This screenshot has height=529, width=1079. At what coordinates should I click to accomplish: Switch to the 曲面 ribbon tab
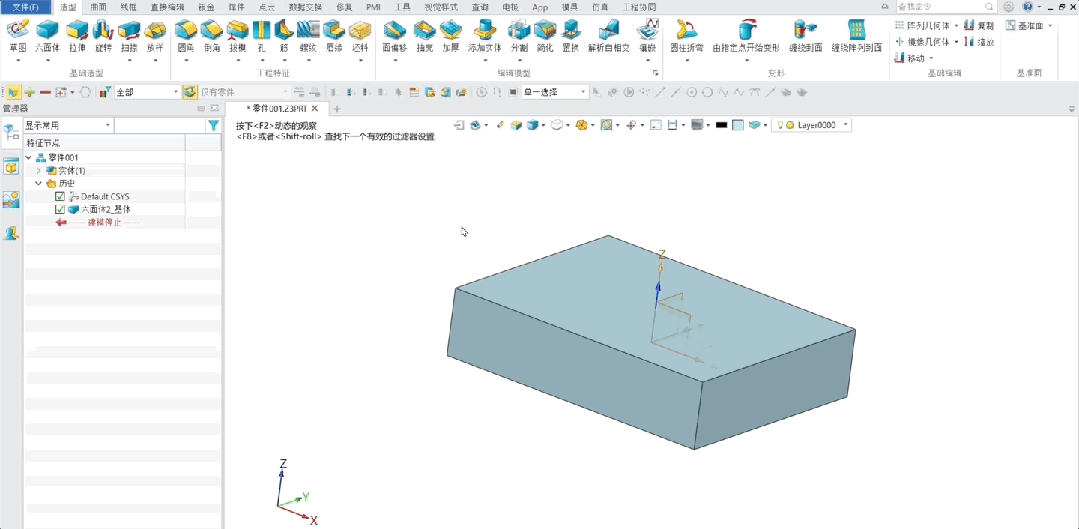(99, 7)
